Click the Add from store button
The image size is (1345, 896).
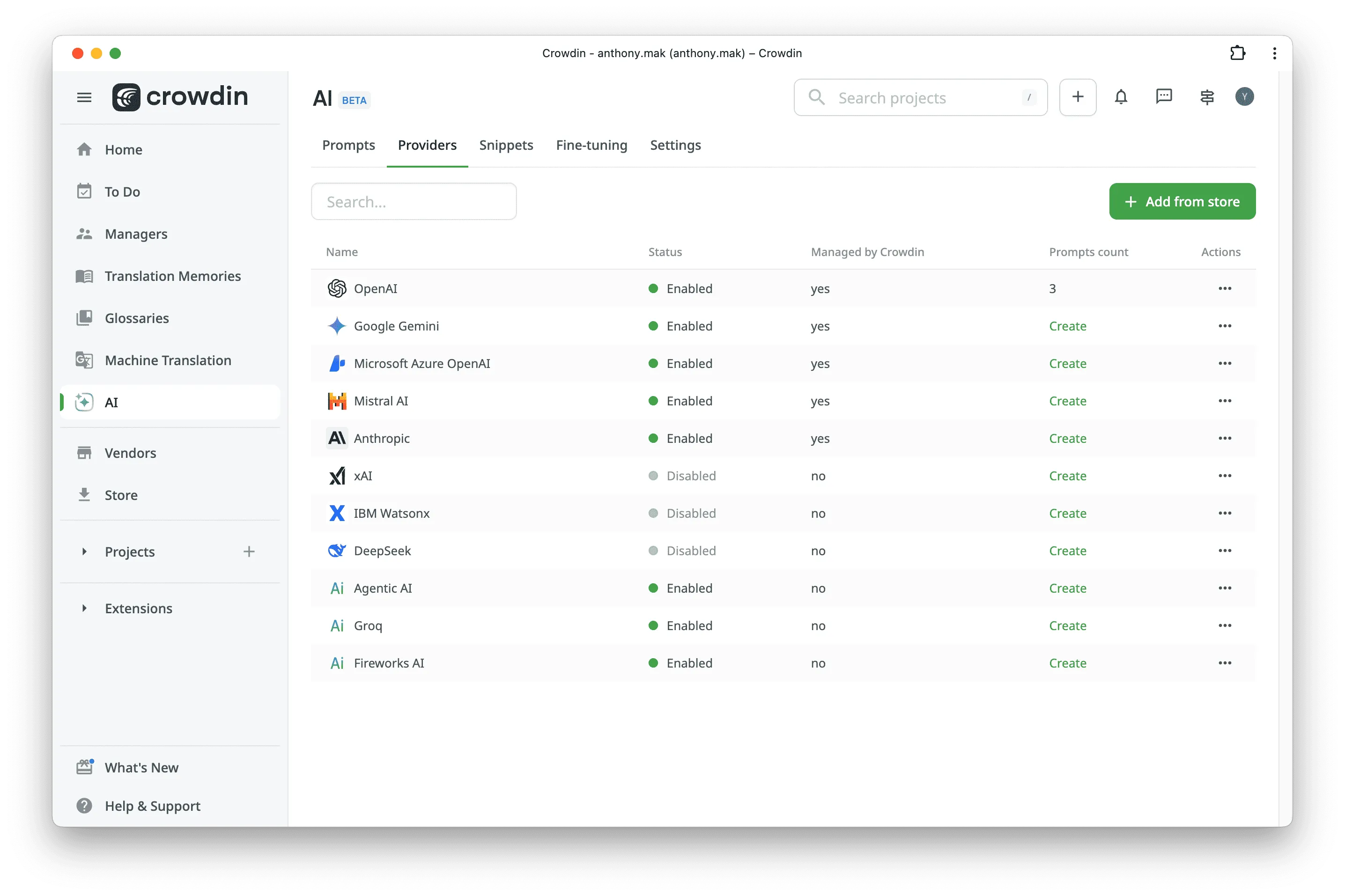click(x=1182, y=201)
